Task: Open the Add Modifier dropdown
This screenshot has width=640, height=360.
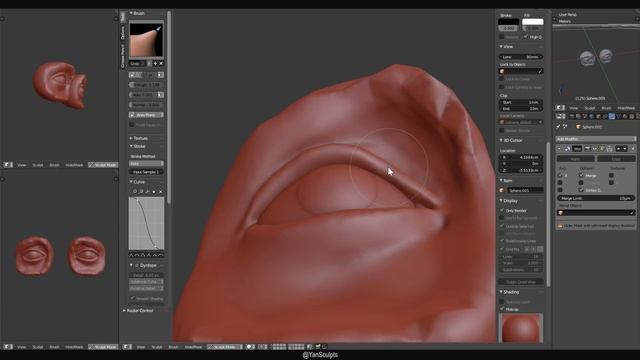Action: click(x=596, y=139)
